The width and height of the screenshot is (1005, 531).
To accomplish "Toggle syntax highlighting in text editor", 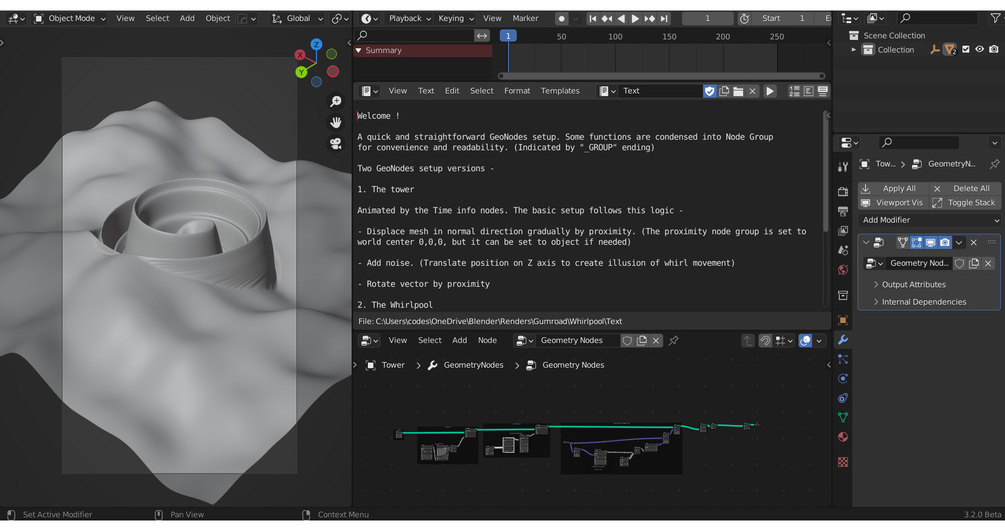I will [822, 91].
